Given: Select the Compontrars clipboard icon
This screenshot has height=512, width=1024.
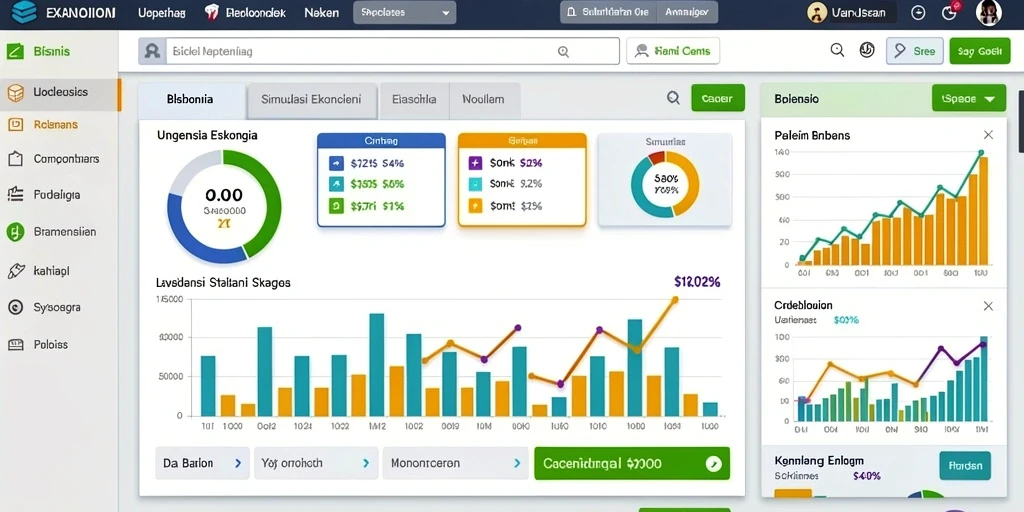Looking at the screenshot, I should (x=15, y=159).
